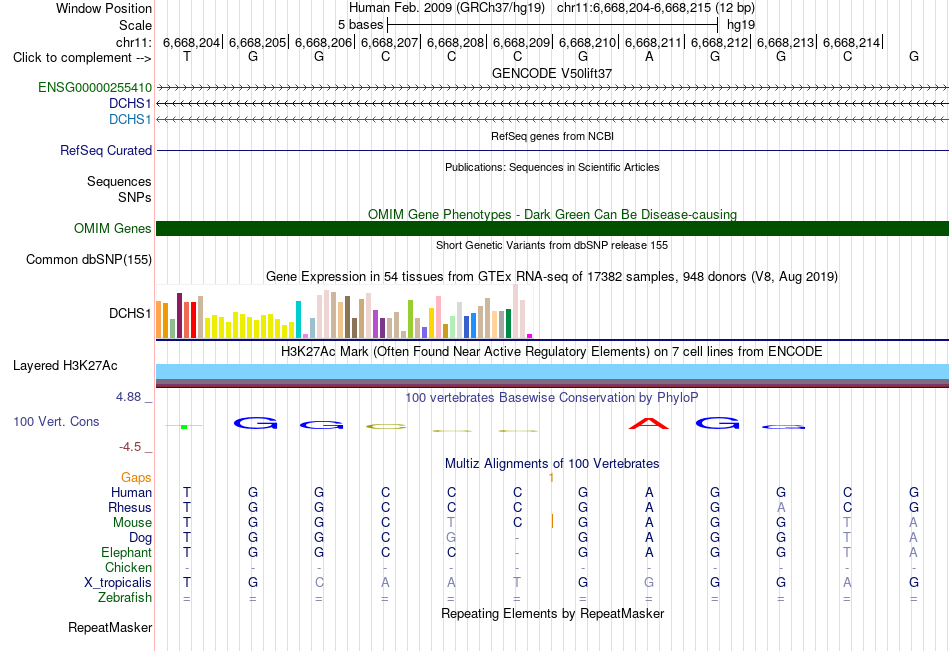Screen dimensions: 950x651
Task: Click the OMIM Genes label
Action: click(113, 229)
